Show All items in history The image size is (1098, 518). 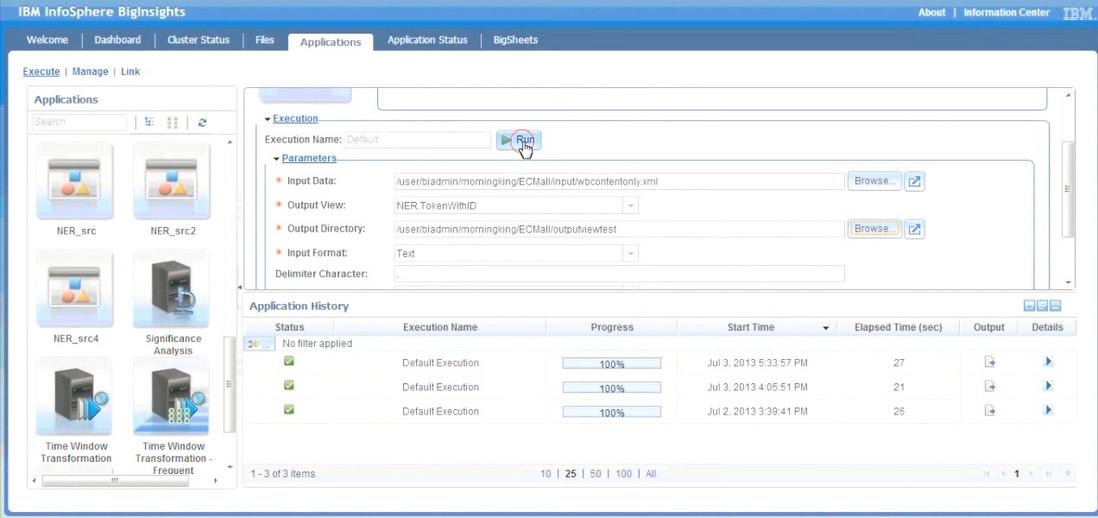click(x=651, y=474)
